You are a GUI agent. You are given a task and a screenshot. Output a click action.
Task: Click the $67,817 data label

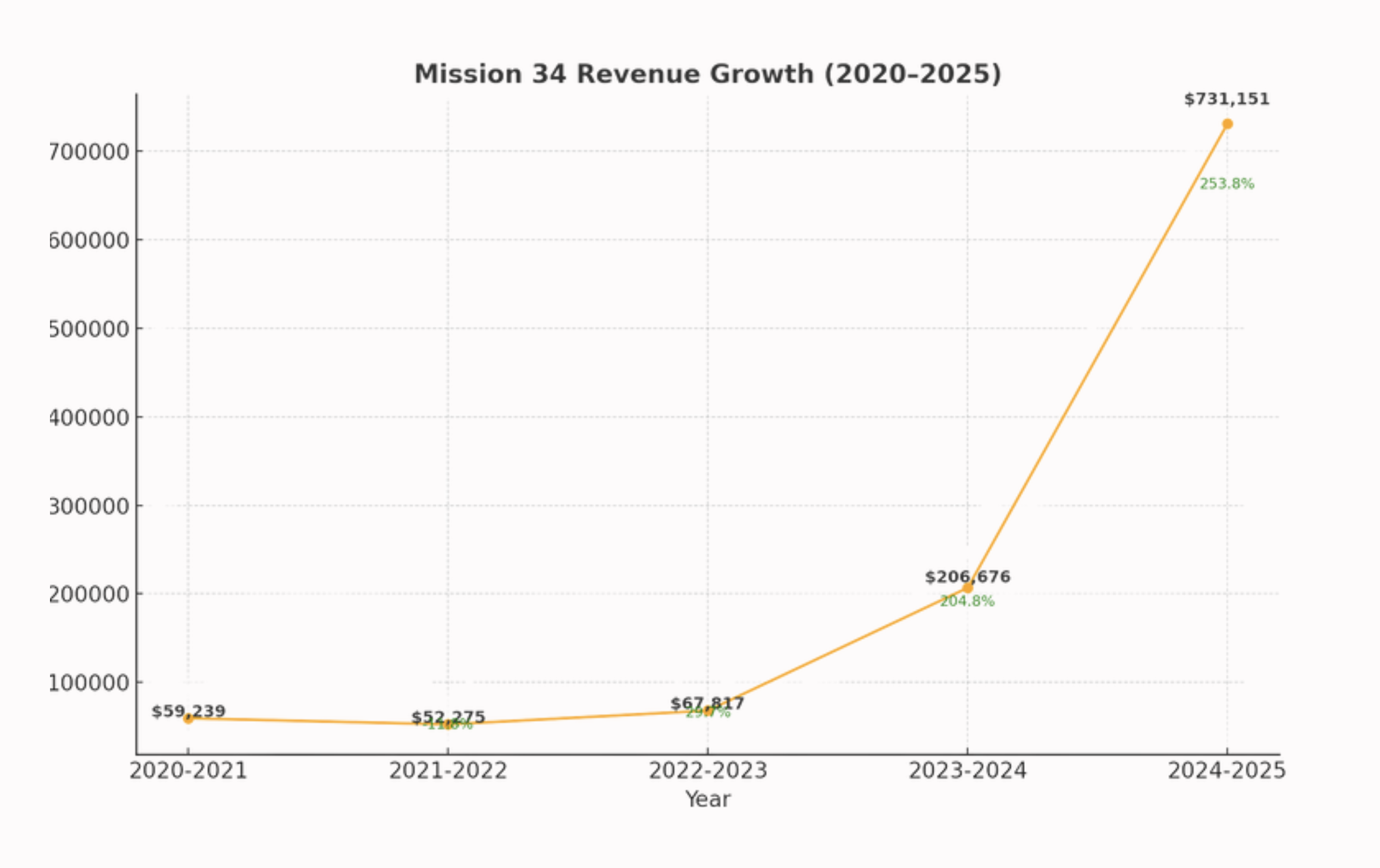click(x=707, y=703)
